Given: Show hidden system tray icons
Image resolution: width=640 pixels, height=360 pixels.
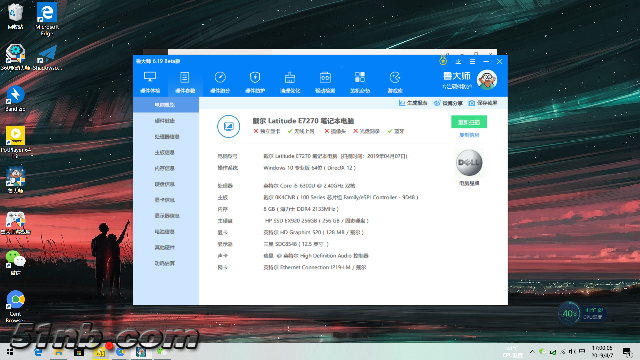Looking at the screenshot, I should point(532,351).
